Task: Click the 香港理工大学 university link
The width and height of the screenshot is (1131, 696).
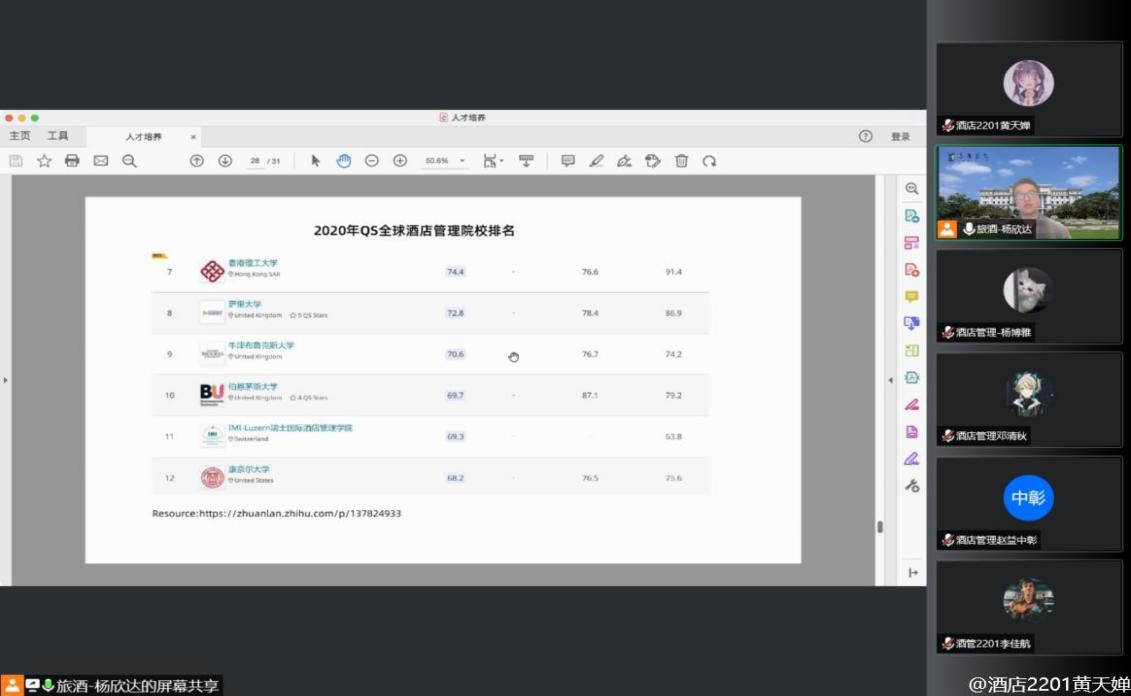Action: click(x=253, y=263)
